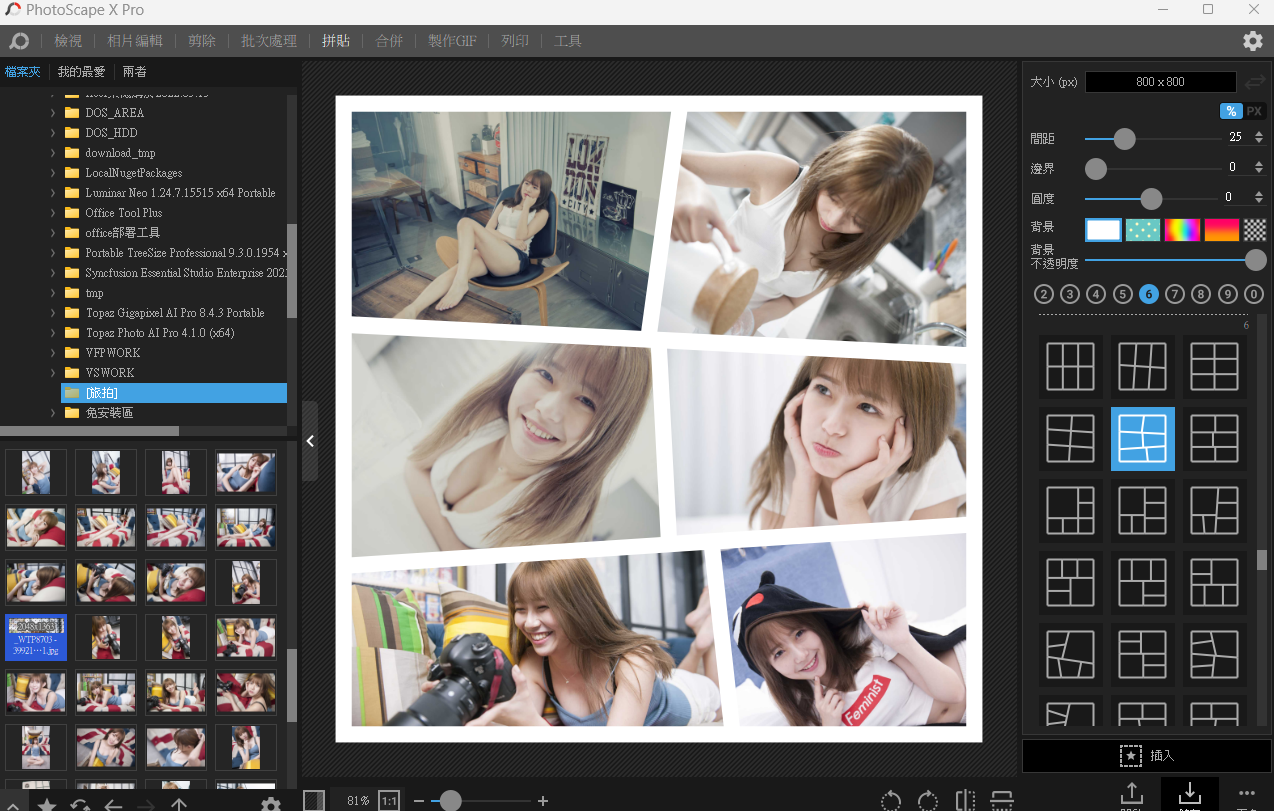The width and height of the screenshot is (1274, 811).
Task: Select the [旅拍] folder
Action: [x=174, y=393]
